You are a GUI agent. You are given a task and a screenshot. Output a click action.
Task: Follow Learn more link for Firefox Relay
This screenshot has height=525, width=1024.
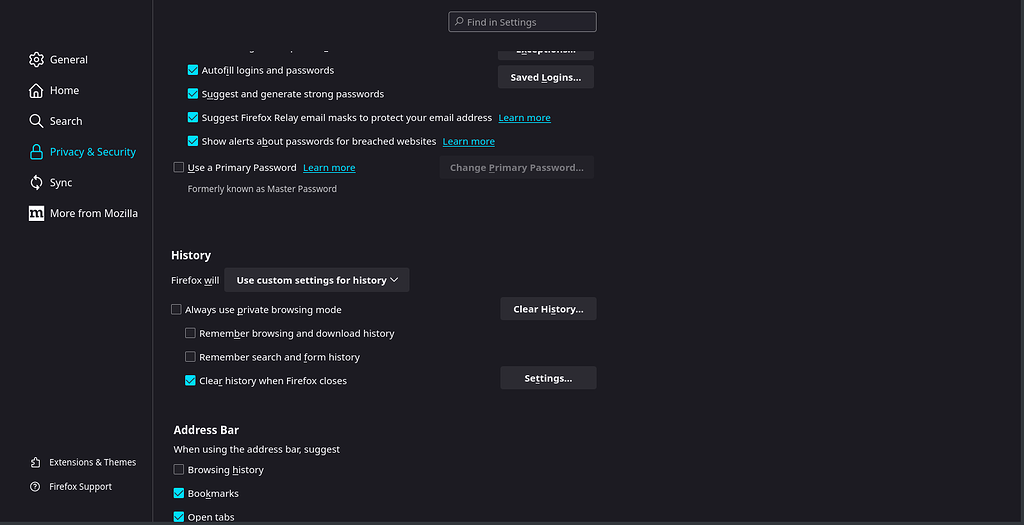(524, 118)
